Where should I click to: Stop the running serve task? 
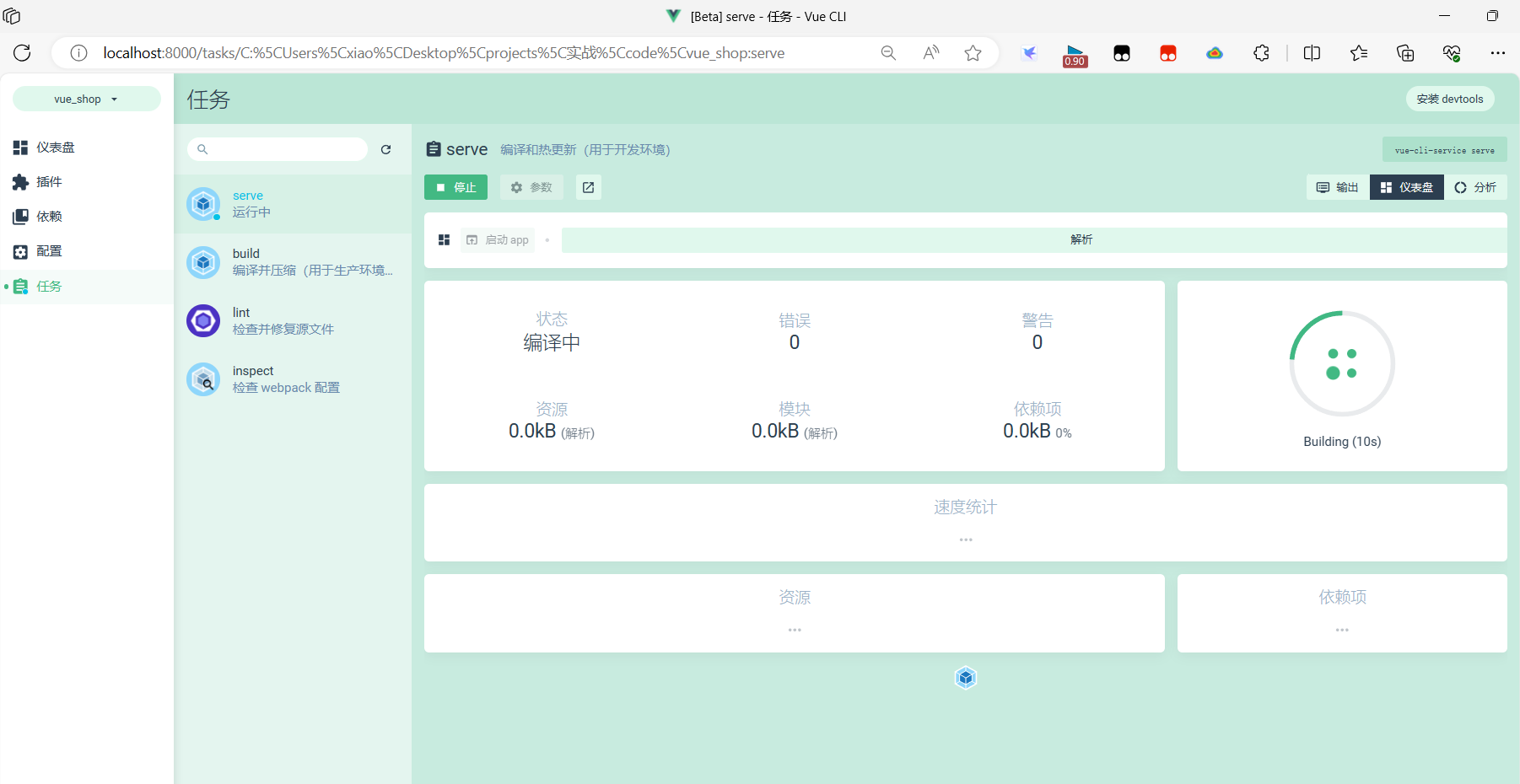coord(455,187)
